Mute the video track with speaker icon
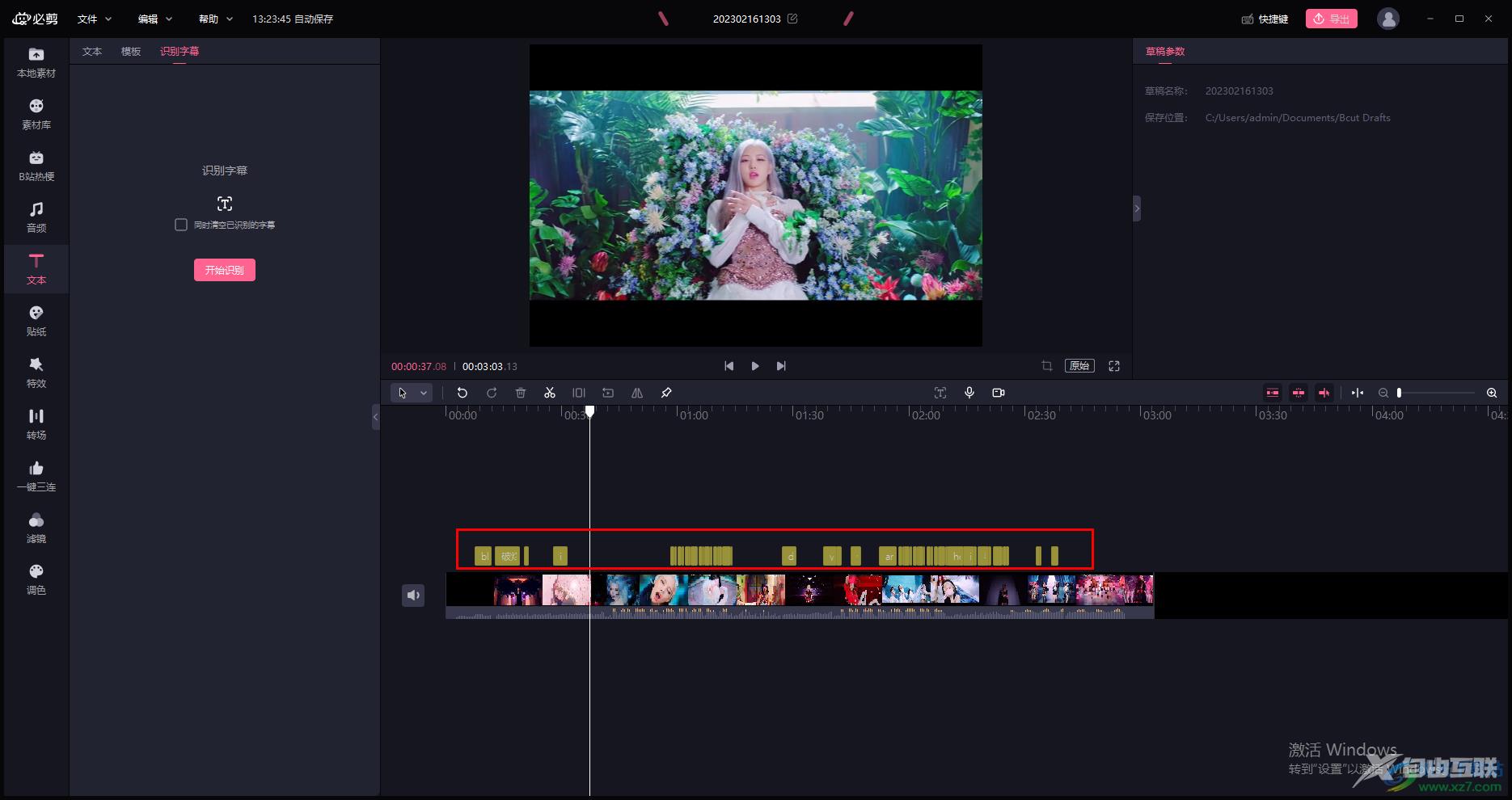This screenshot has height=800, width=1512. pos(413,596)
